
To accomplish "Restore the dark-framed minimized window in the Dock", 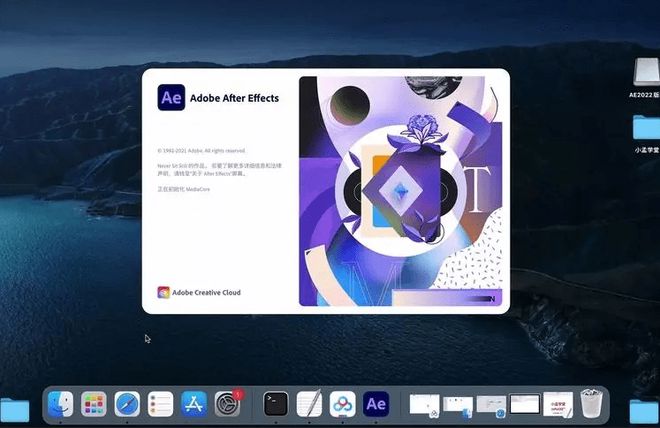I will coord(524,404).
